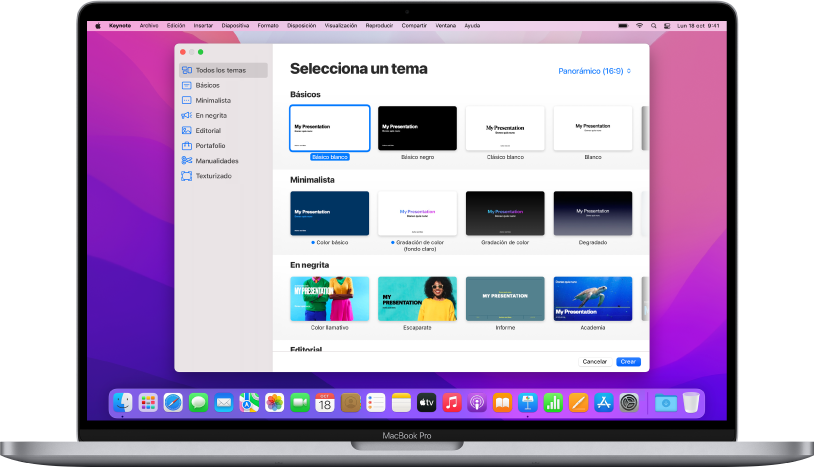Viewport: 814px width, 468px height.
Task: Open the Wi-Fi status menu
Action: [x=640, y=25]
